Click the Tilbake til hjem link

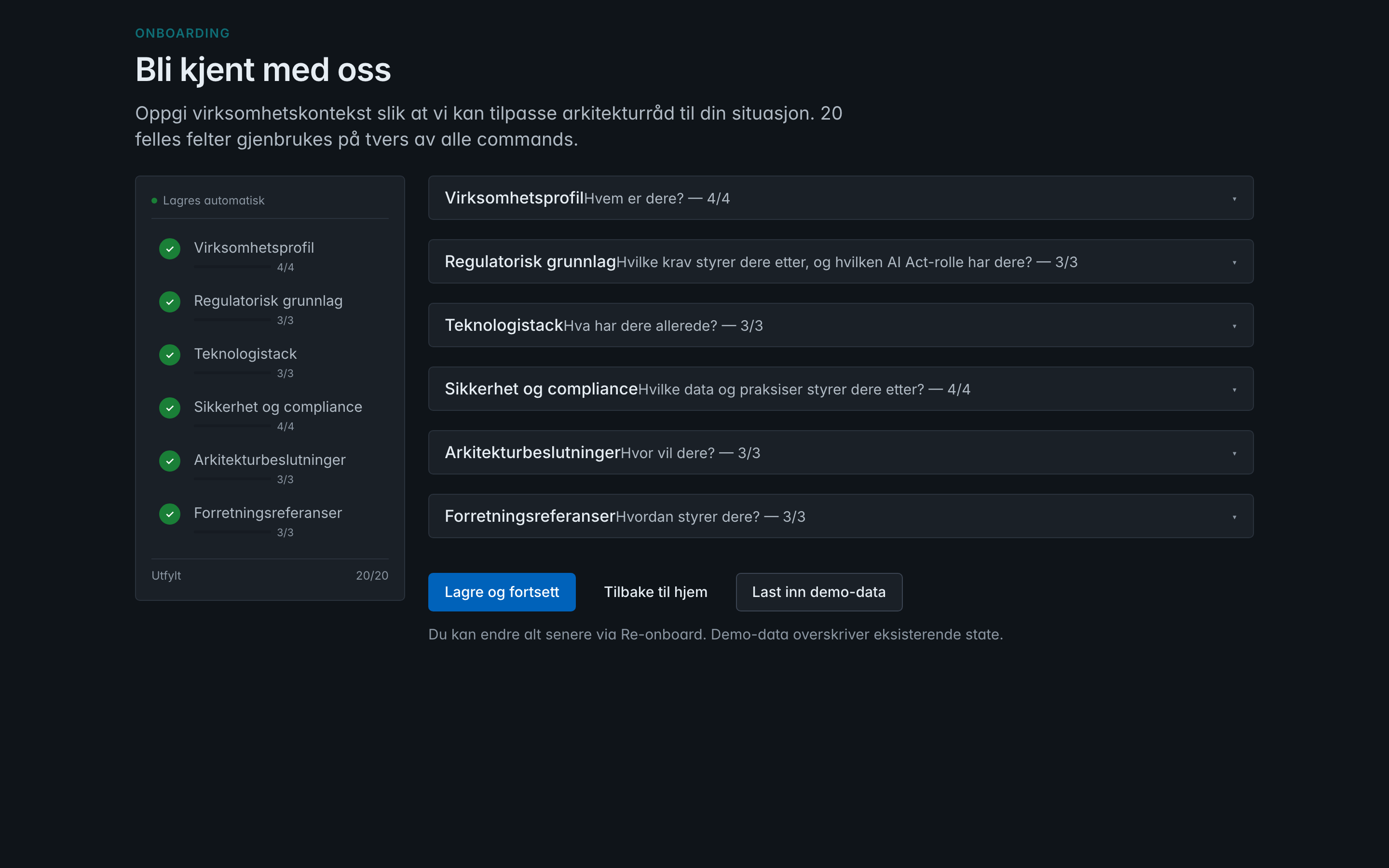pos(655,592)
